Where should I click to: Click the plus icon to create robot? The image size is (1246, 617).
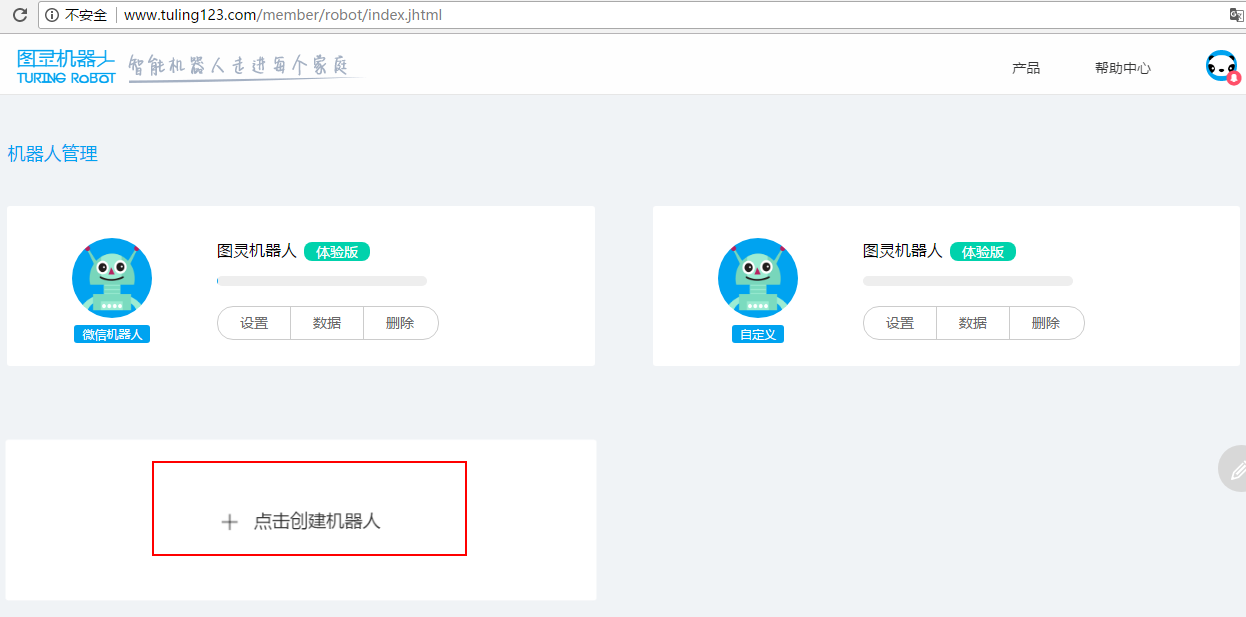[229, 522]
